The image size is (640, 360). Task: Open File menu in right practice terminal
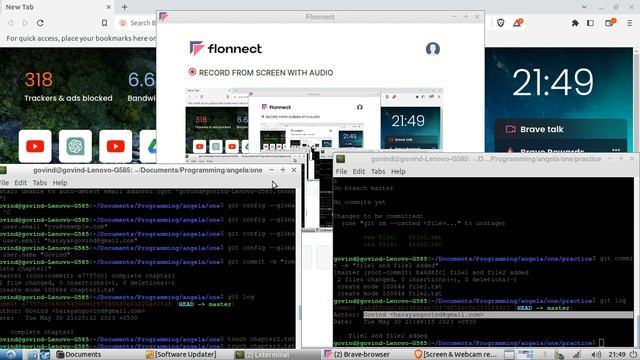click(341, 171)
